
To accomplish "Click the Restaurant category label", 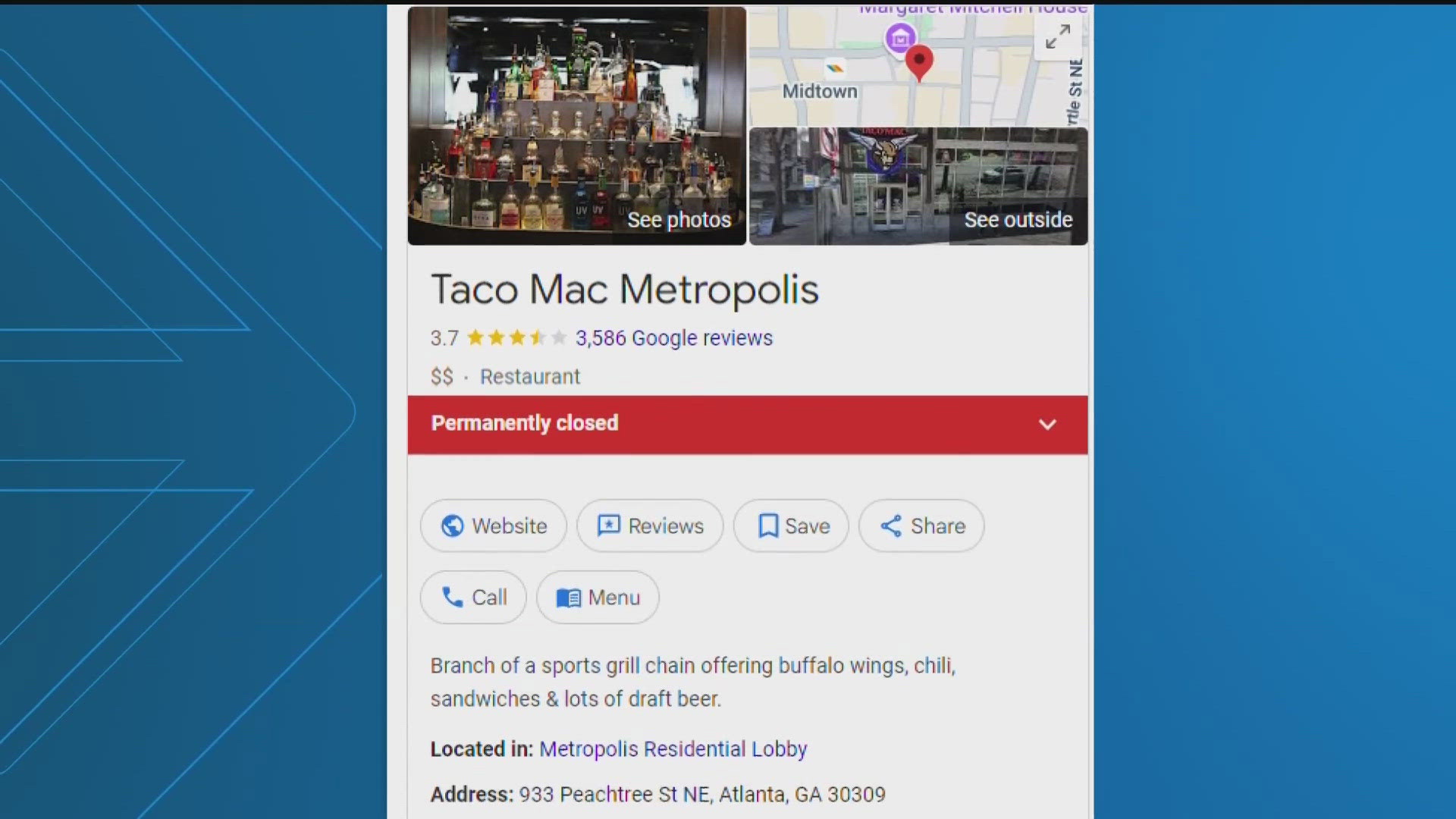I will (530, 377).
